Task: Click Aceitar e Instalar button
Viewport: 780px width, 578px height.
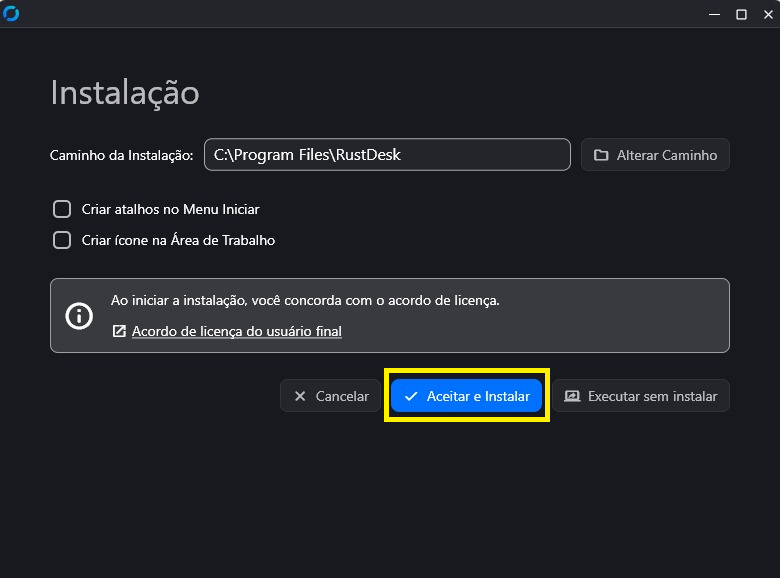Action: pyautogui.click(x=467, y=396)
